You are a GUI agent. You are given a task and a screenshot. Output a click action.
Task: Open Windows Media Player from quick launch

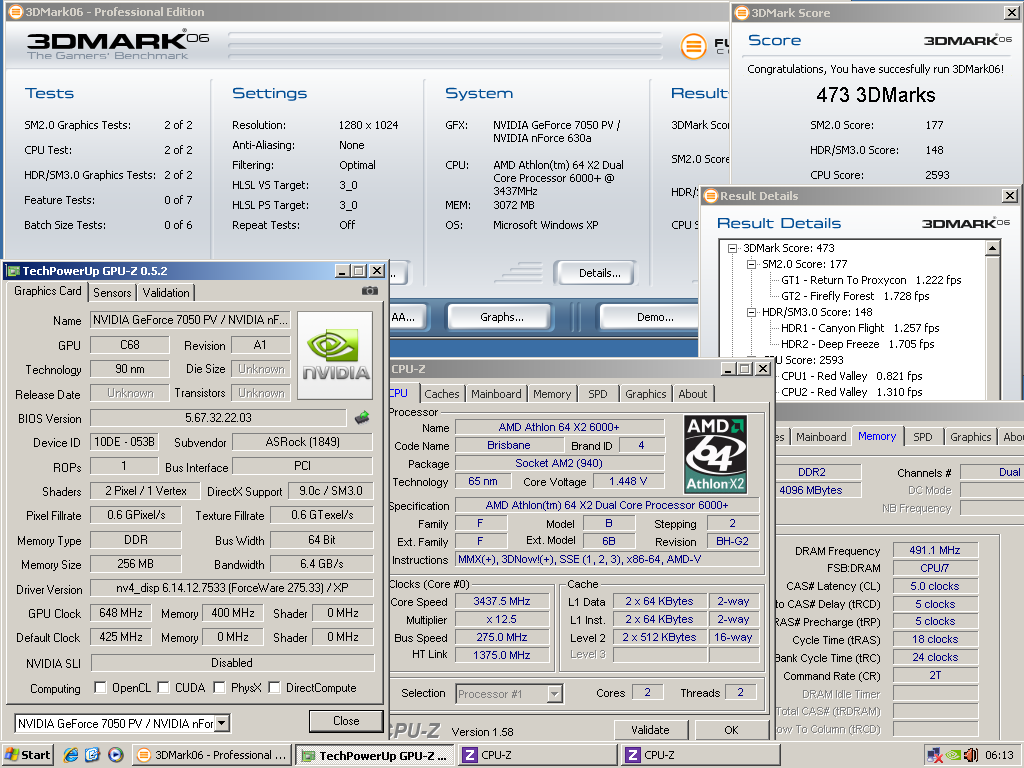pyautogui.click(x=116, y=755)
